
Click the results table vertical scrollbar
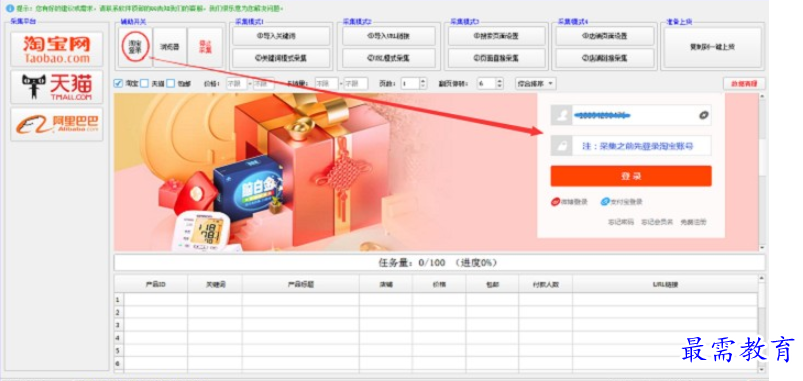tap(762, 324)
